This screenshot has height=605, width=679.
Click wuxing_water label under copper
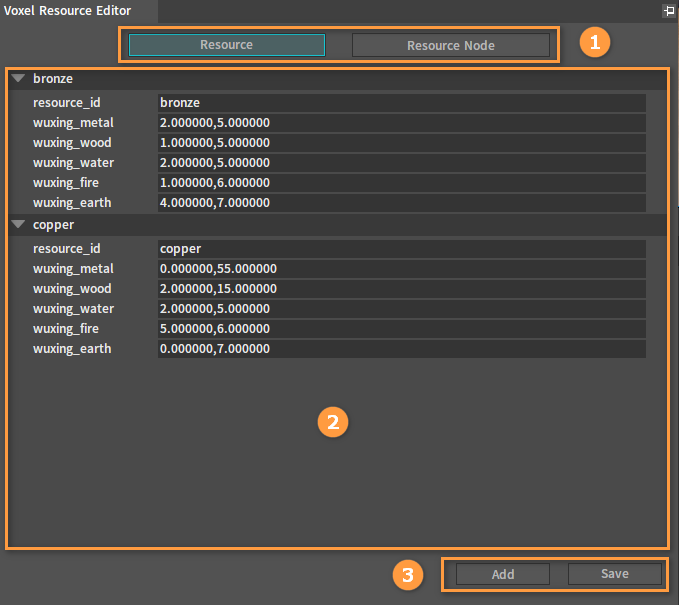coord(73,309)
